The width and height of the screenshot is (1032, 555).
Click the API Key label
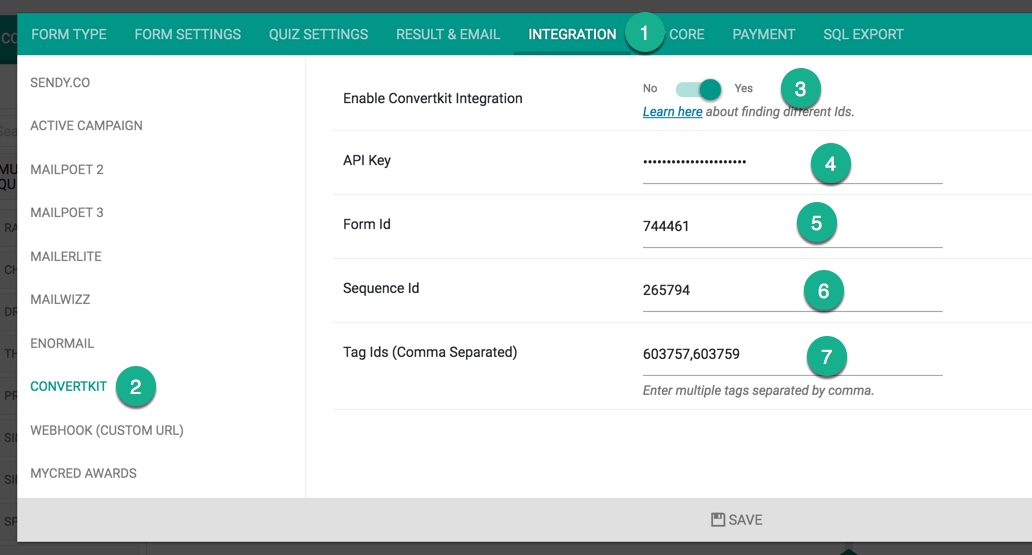(x=367, y=161)
